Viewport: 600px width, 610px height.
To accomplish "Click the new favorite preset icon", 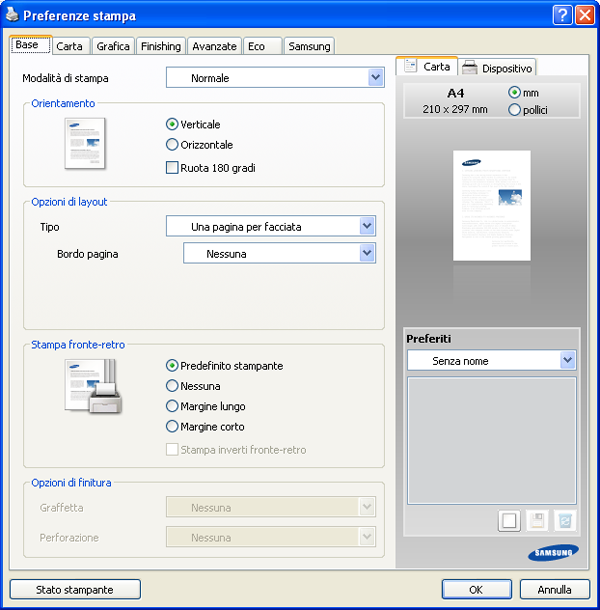I will (509, 521).
